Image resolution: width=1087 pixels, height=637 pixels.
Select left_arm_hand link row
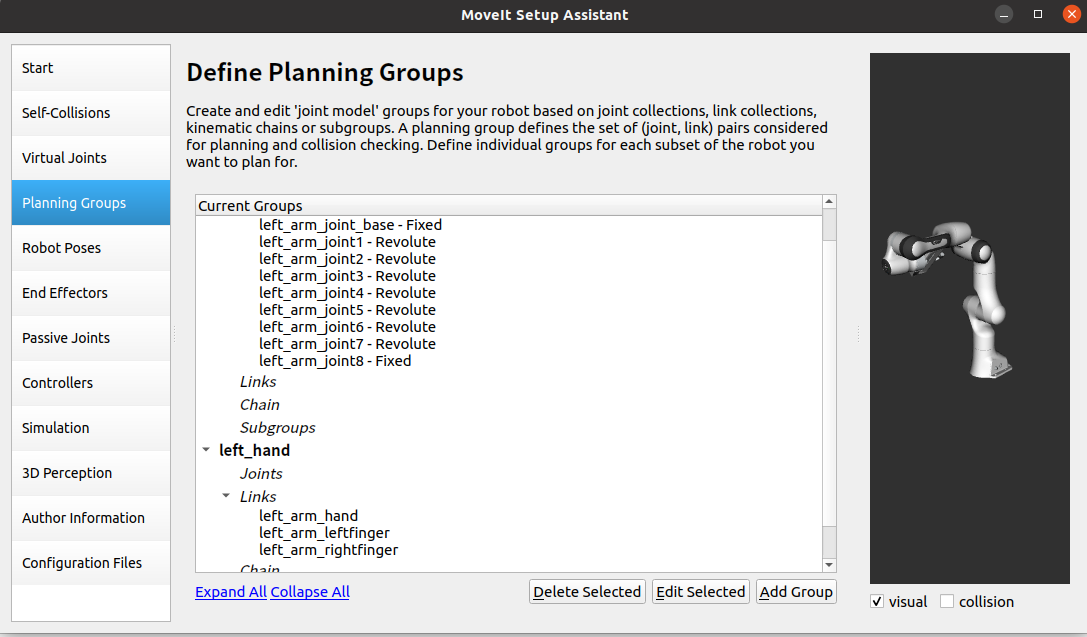pos(308,516)
